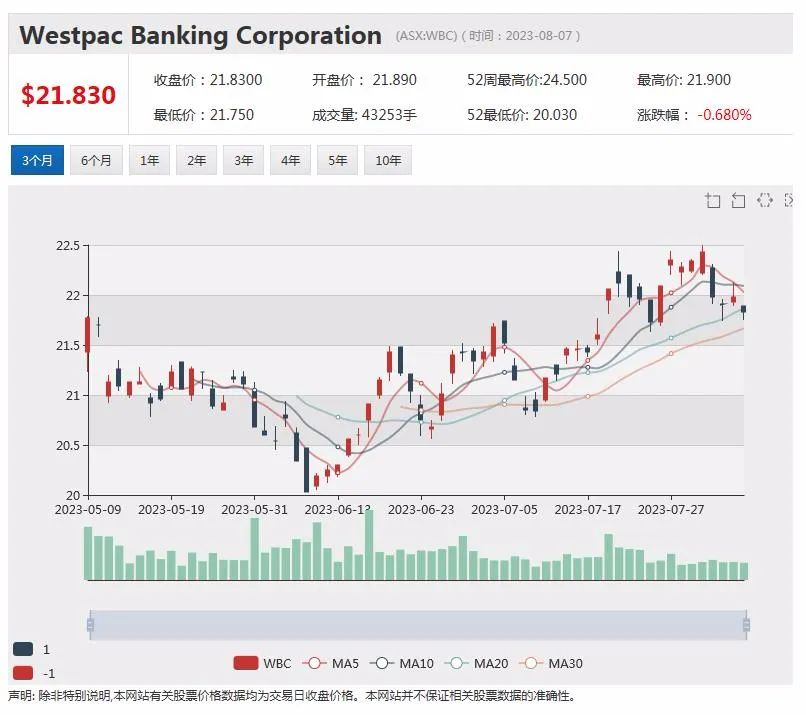The image size is (806, 715).
Task: Click the right handle of data zoom slider
Action: 746,625
